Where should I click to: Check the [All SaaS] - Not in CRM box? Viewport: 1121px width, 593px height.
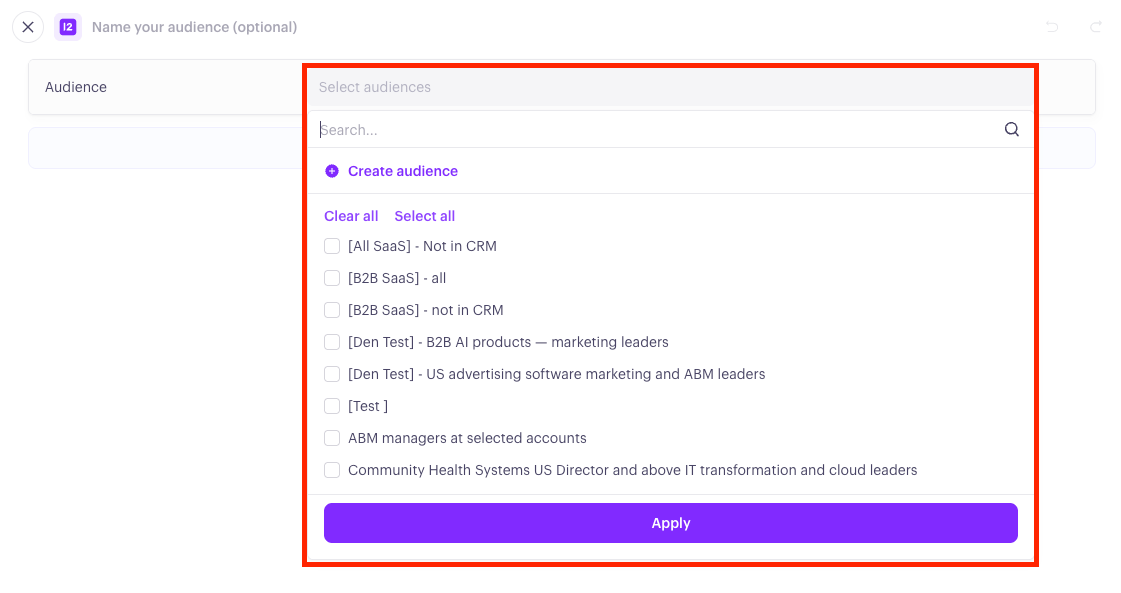(332, 246)
